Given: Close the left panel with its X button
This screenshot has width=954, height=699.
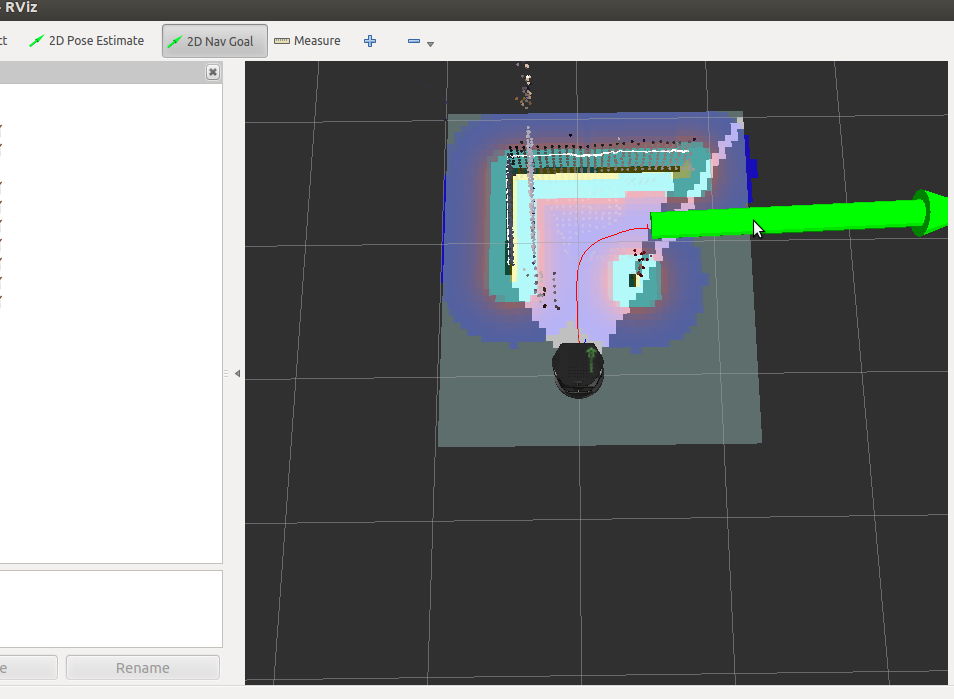Looking at the screenshot, I should pyautogui.click(x=213, y=72).
